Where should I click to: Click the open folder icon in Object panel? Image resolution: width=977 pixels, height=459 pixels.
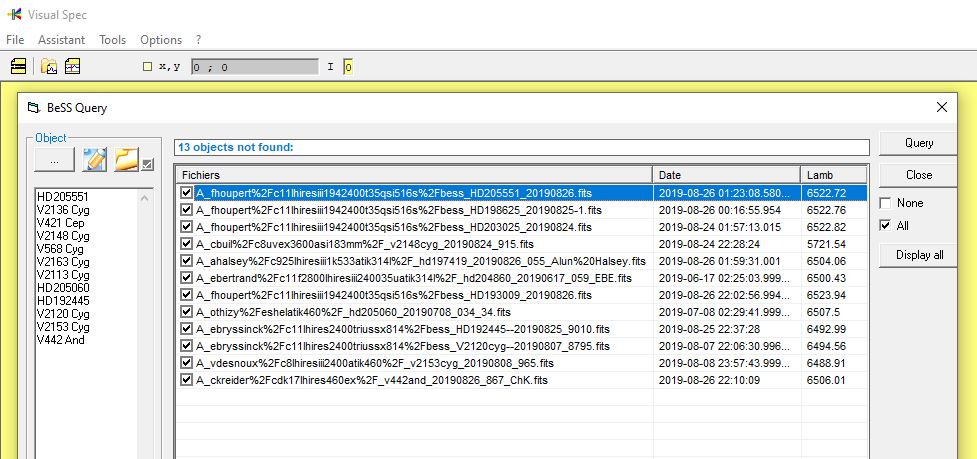pos(126,160)
